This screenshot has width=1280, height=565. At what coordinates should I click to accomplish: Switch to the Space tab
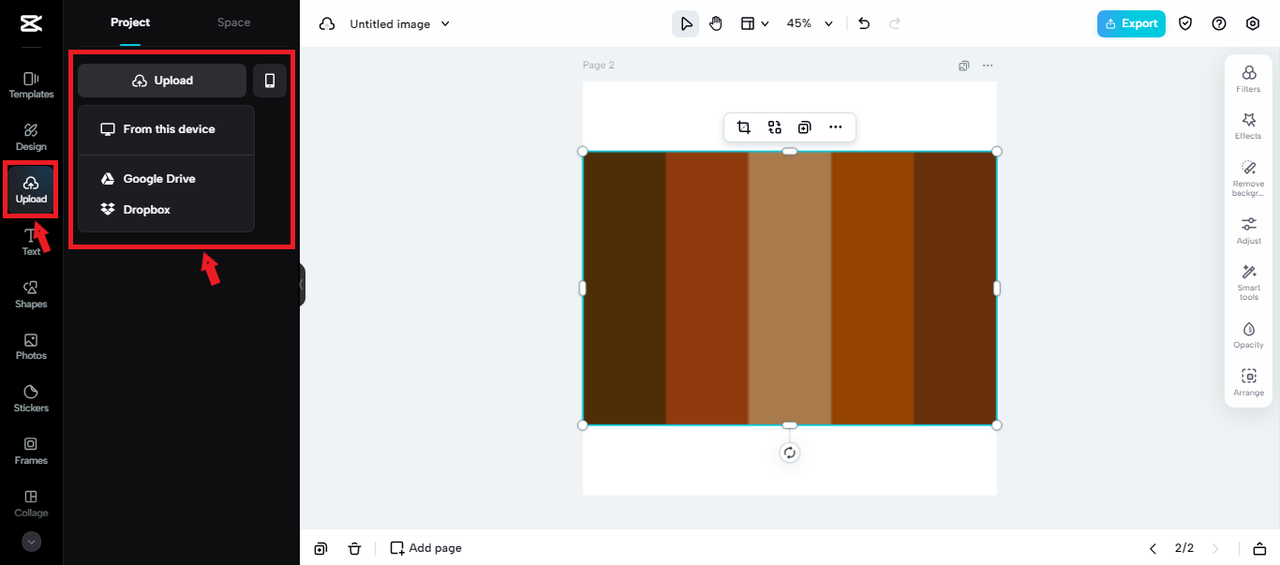pos(234,22)
